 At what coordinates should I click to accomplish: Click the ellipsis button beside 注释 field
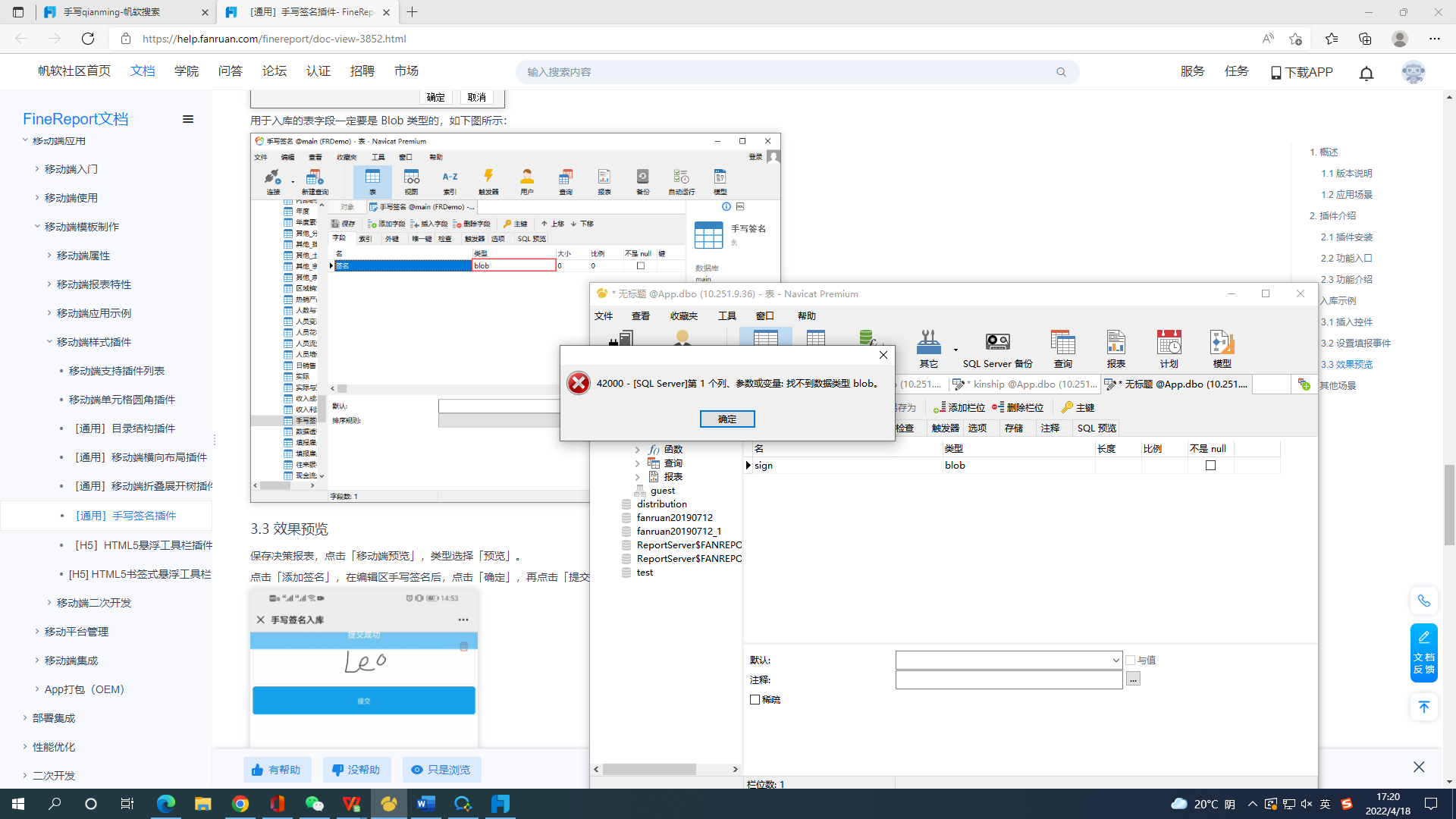point(1133,679)
